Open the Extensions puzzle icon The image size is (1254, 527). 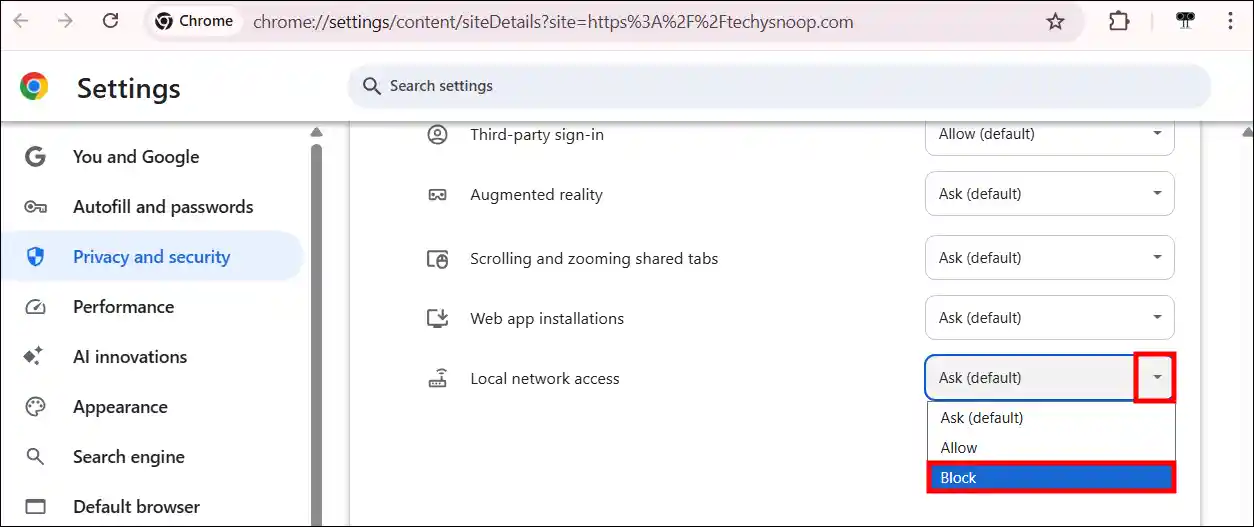(x=1119, y=21)
